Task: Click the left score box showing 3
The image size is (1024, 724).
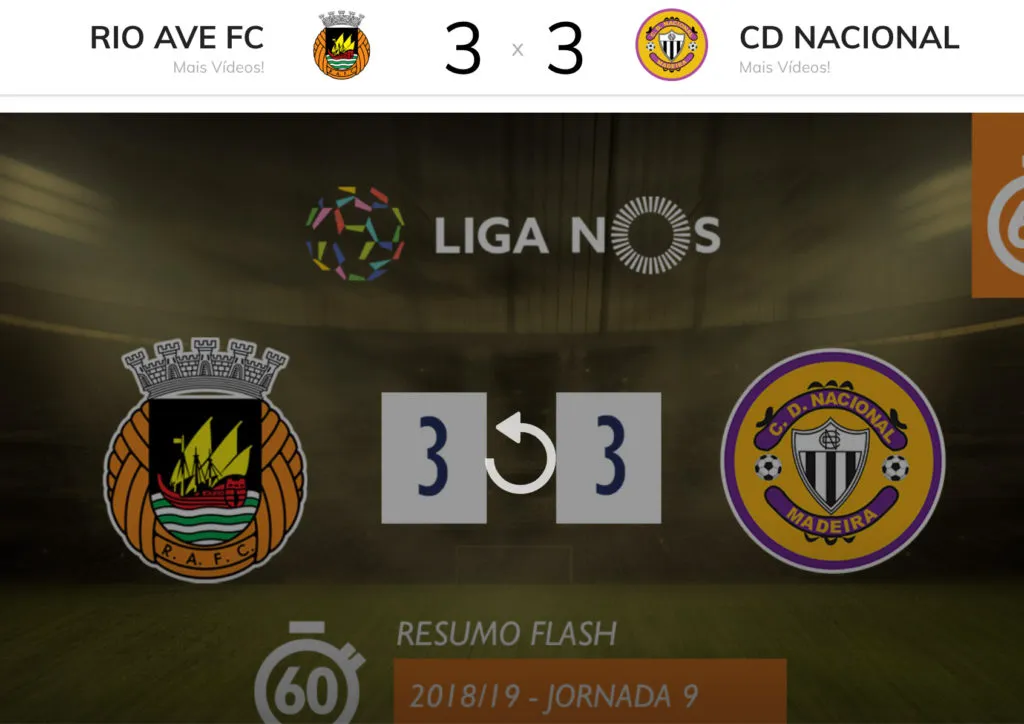Action: click(x=434, y=458)
